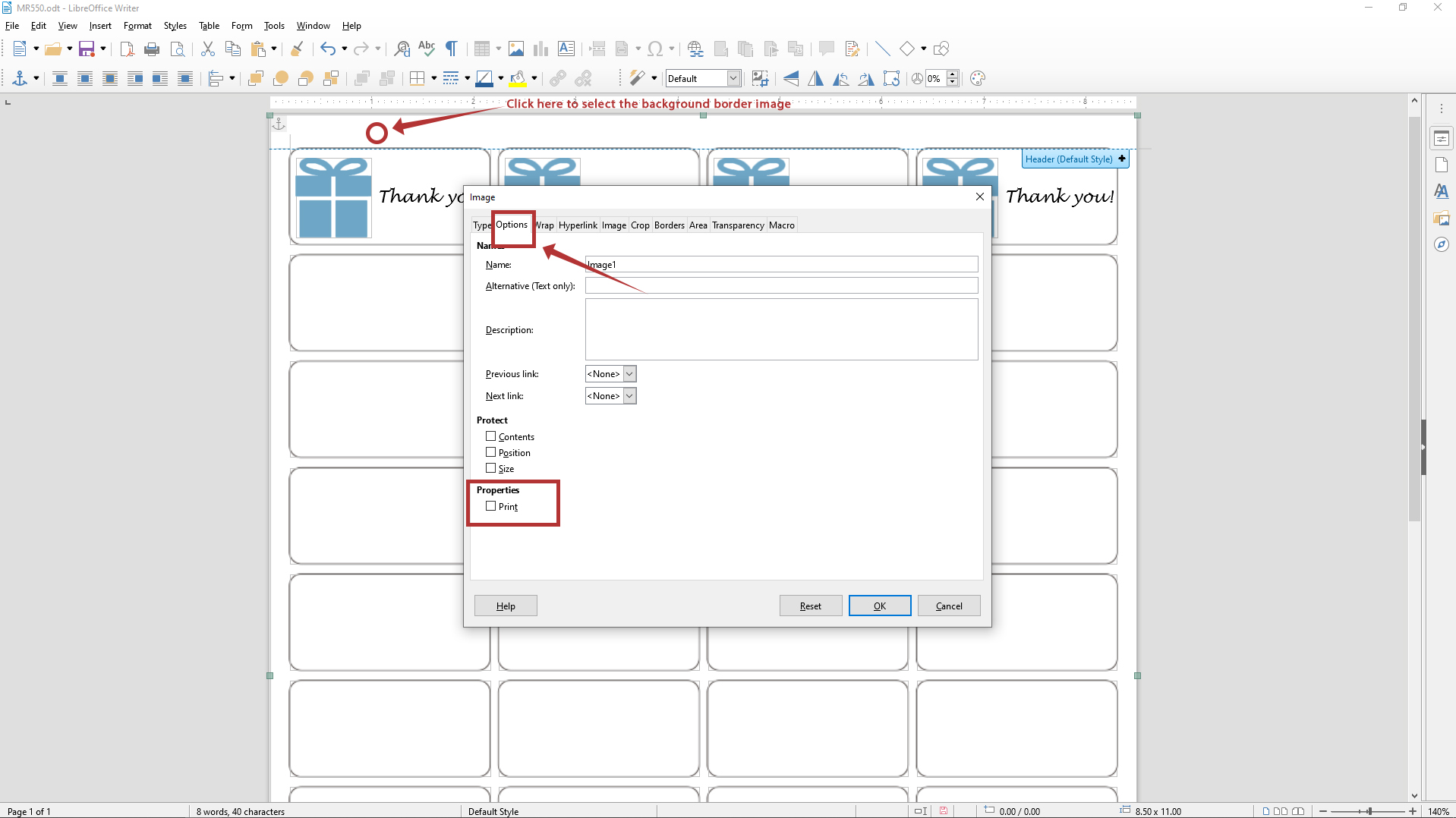This screenshot has width=1456, height=818.
Task: Toggle formatting marks pilcrow icon
Action: 452,49
